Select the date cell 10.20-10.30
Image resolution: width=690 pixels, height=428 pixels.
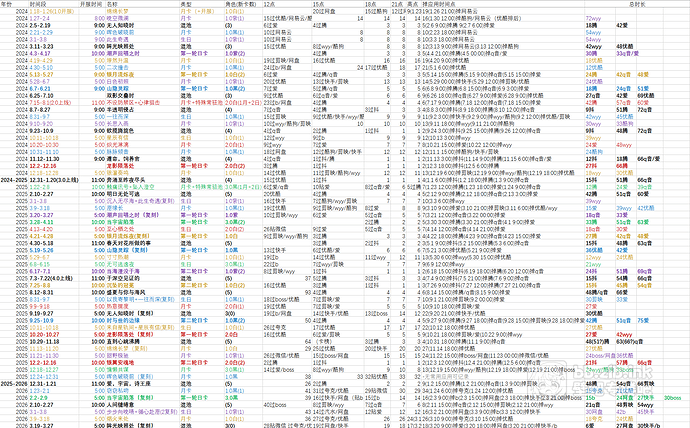point(44,145)
